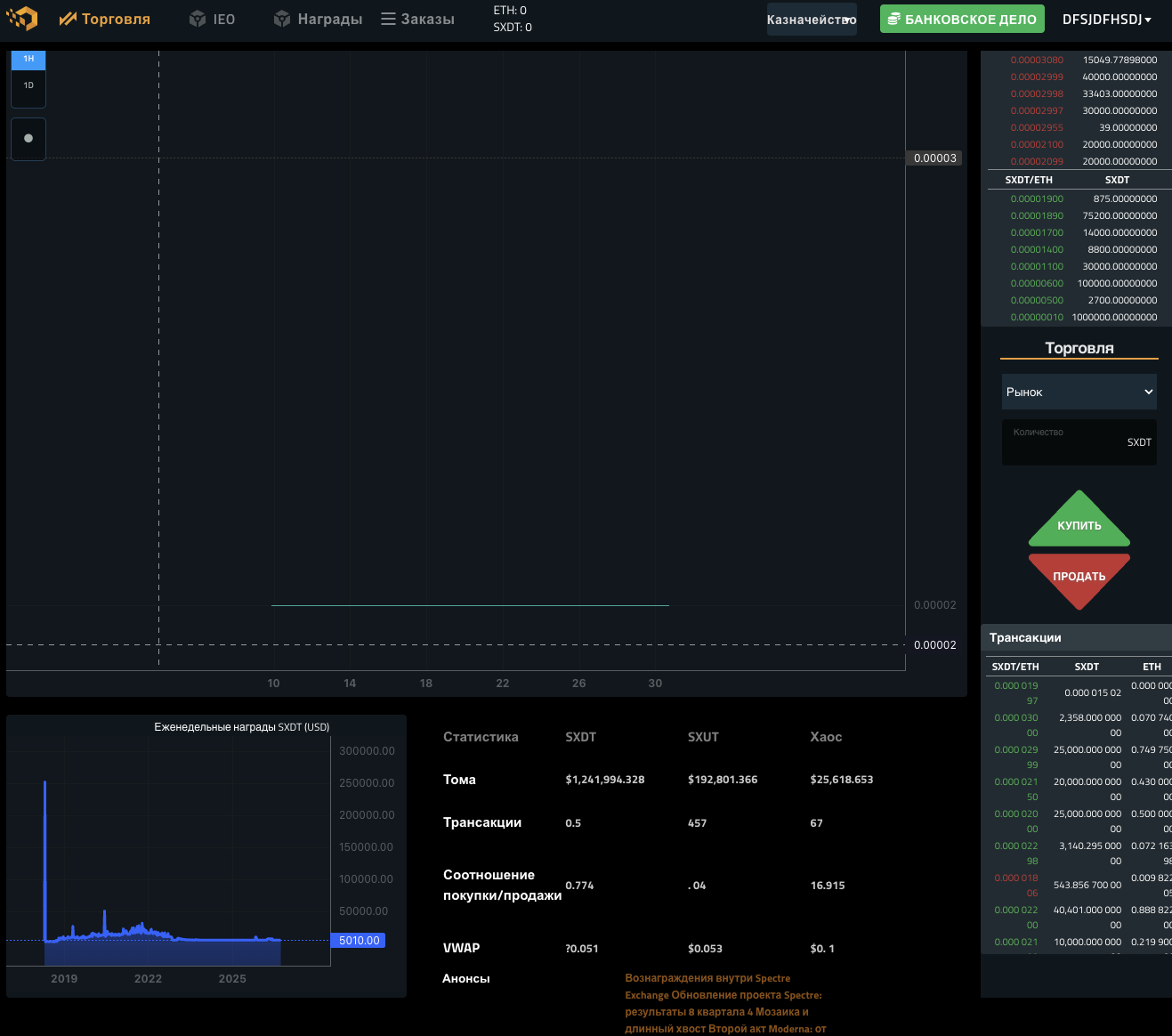Go to the IEO page
1172x1036 pixels.
click(x=213, y=19)
